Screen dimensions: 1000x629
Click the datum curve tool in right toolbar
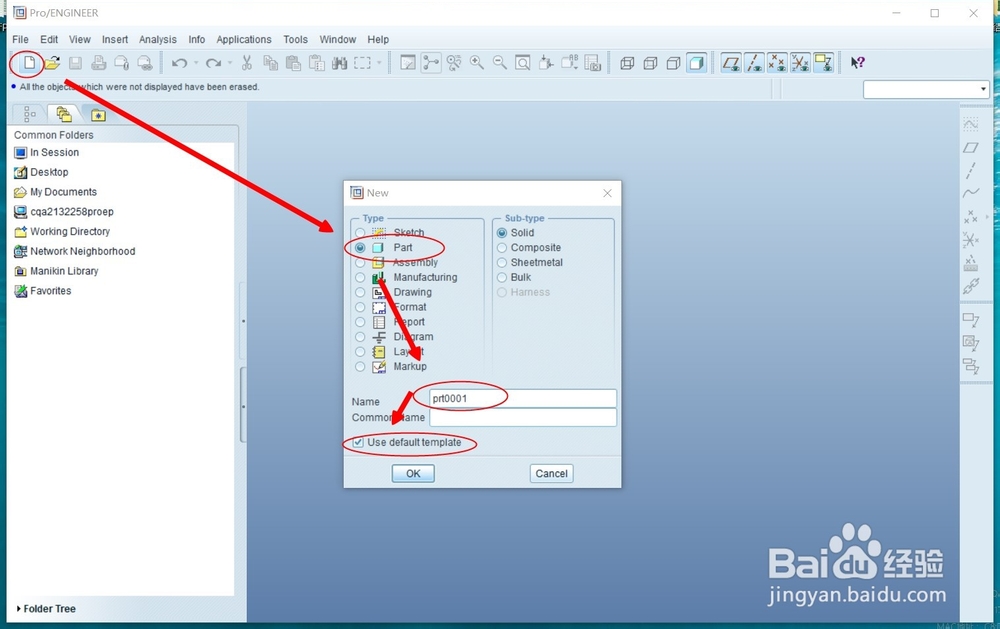(970, 193)
